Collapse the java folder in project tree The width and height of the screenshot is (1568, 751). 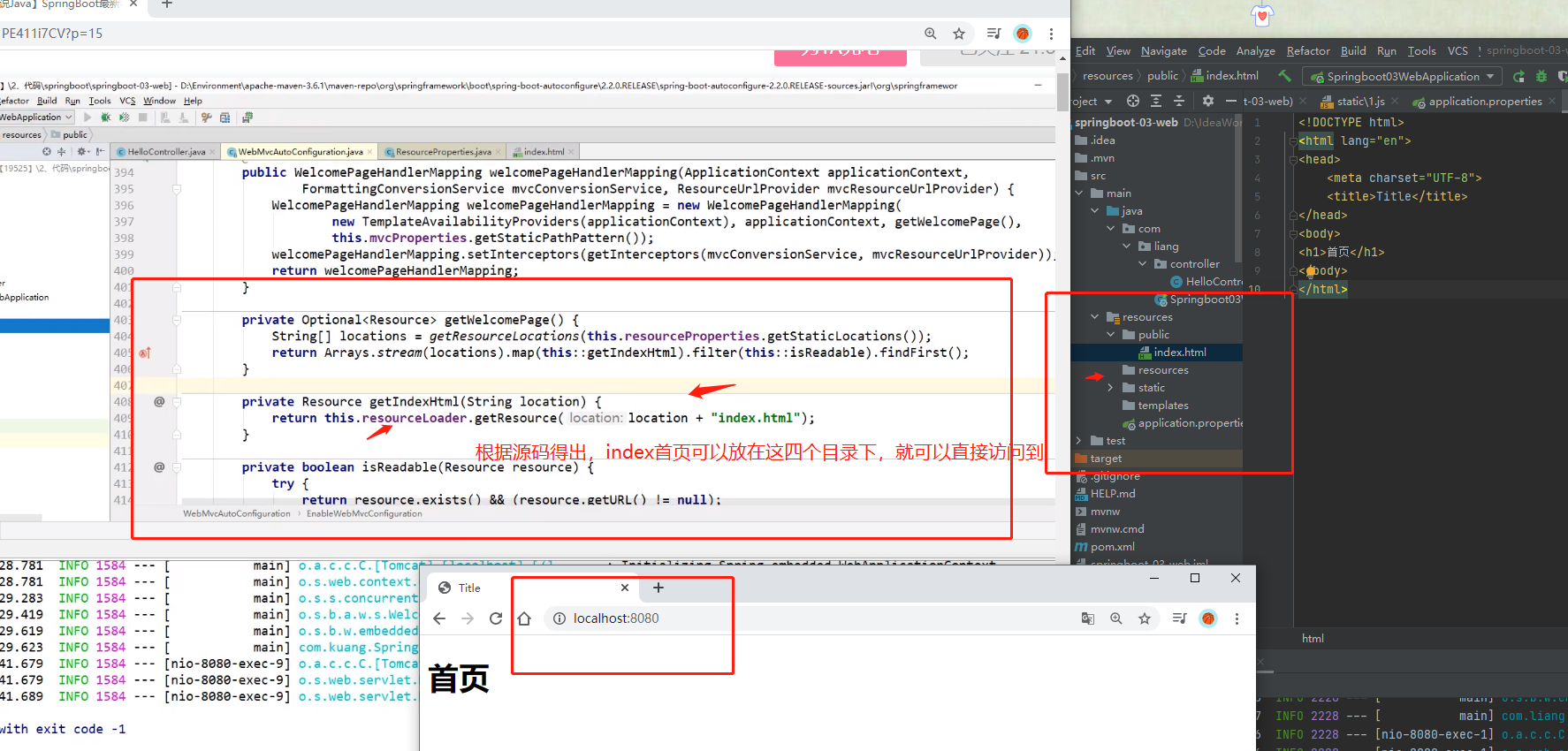(1095, 211)
